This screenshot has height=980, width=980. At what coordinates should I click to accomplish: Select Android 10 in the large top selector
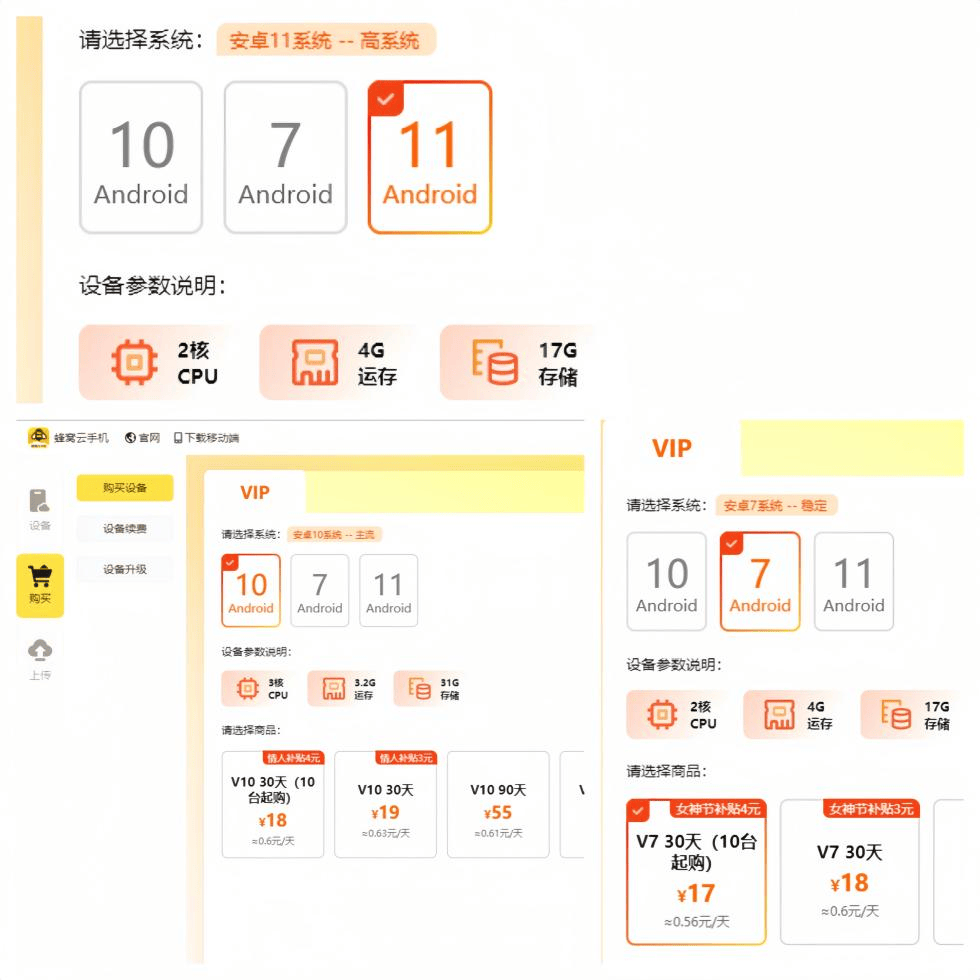pos(141,157)
